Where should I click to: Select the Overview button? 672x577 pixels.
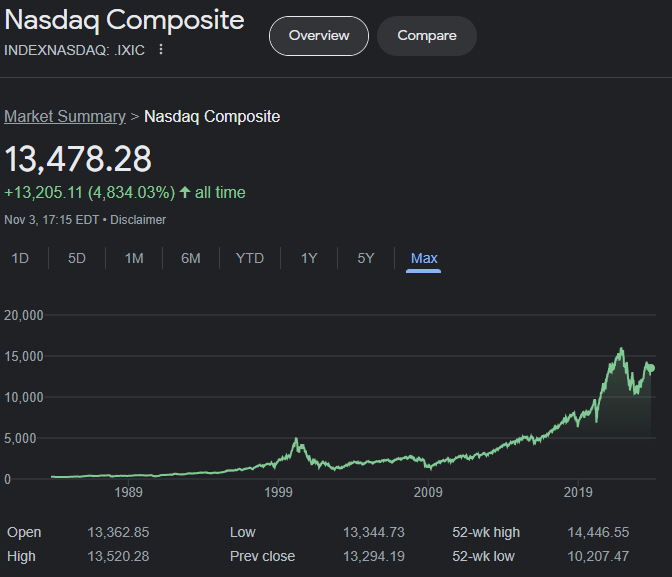point(319,36)
